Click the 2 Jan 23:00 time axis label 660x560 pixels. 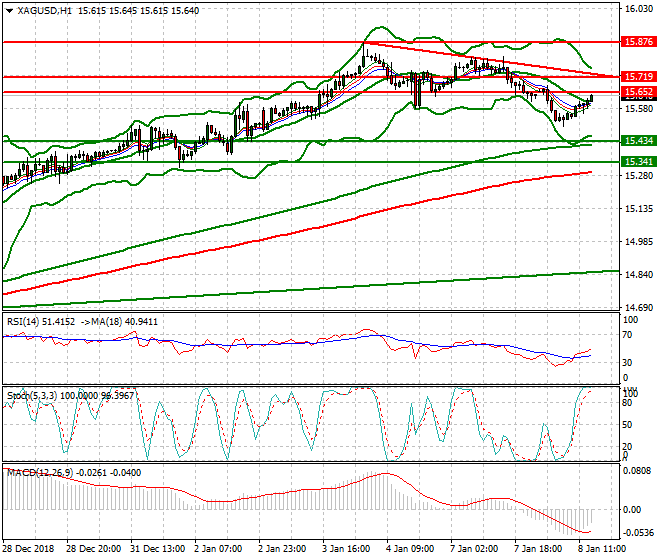pyautogui.click(x=282, y=549)
